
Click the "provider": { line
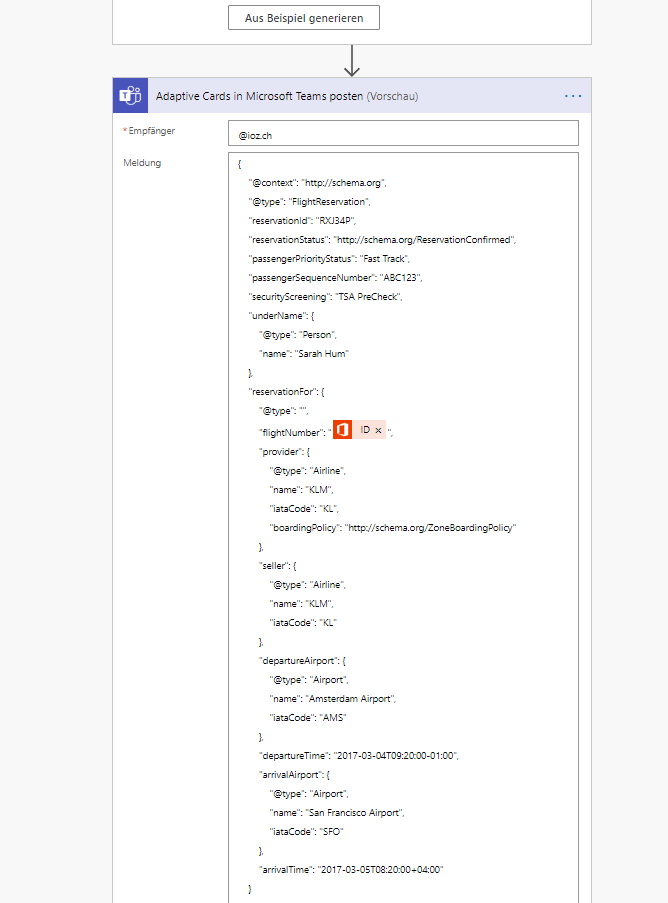284,452
